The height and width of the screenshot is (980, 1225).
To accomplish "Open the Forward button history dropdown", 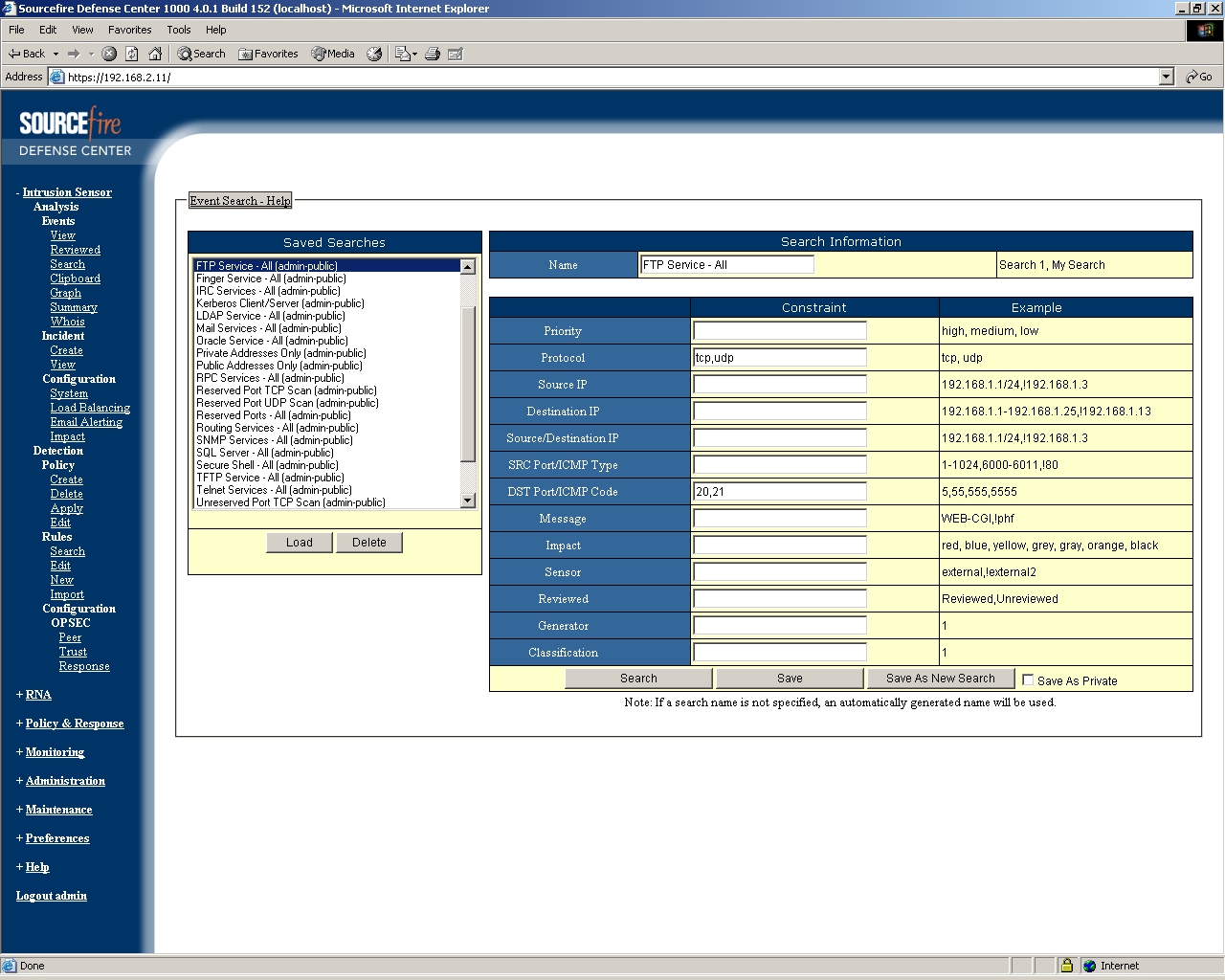I will pyautogui.click(x=91, y=54).
